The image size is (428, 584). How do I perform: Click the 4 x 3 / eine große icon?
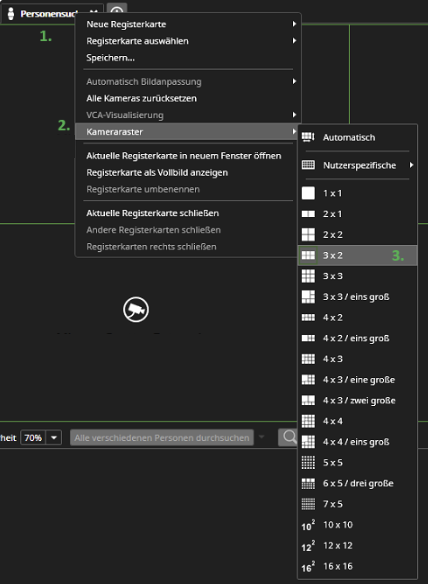pos(308,380)
